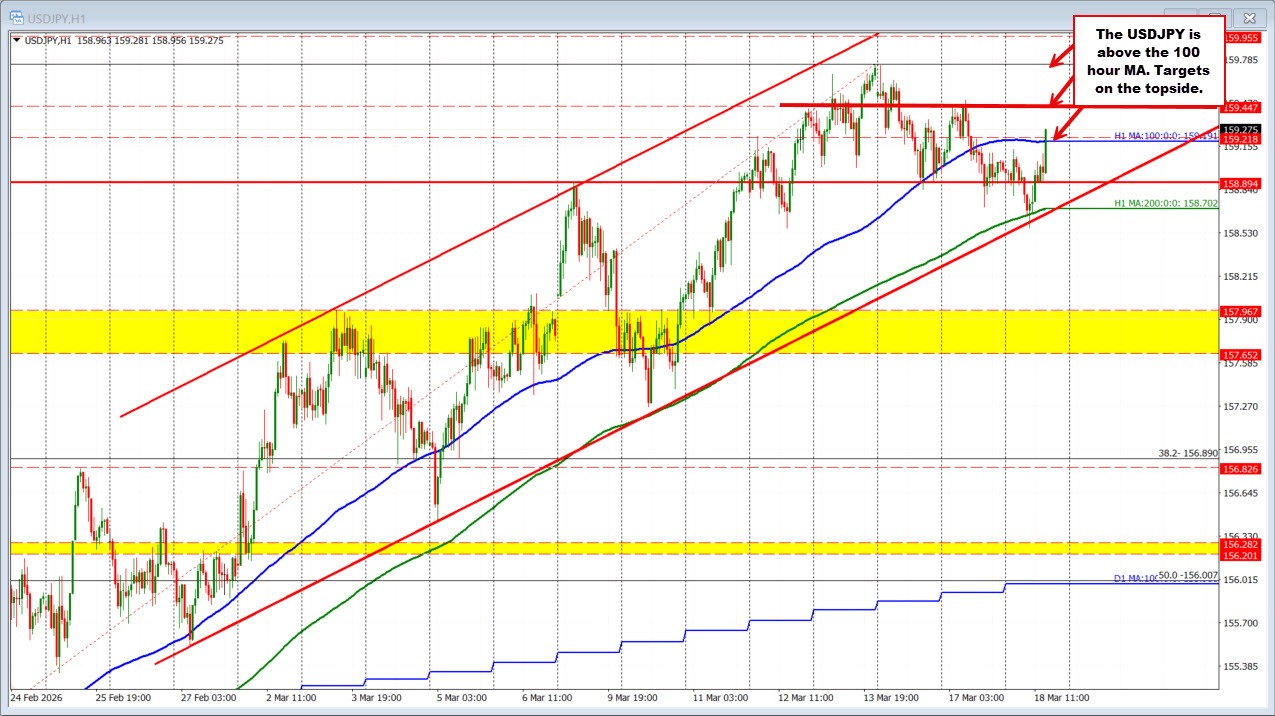This screenshot has width=1275, height=716.
Task: Click the black 159.275 current price label
Action: point(1240,128)
